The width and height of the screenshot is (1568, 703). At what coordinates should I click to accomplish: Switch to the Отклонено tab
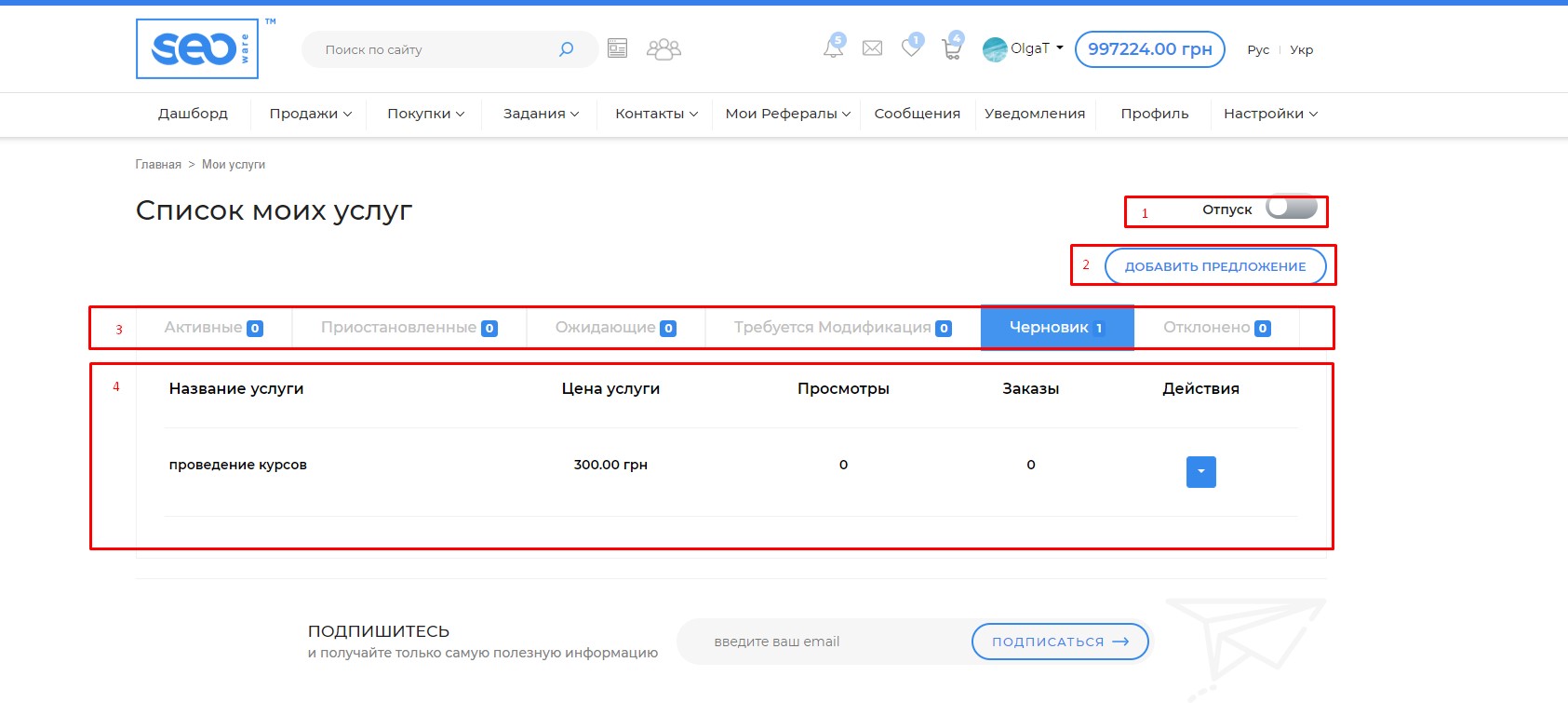(1215, 328)
